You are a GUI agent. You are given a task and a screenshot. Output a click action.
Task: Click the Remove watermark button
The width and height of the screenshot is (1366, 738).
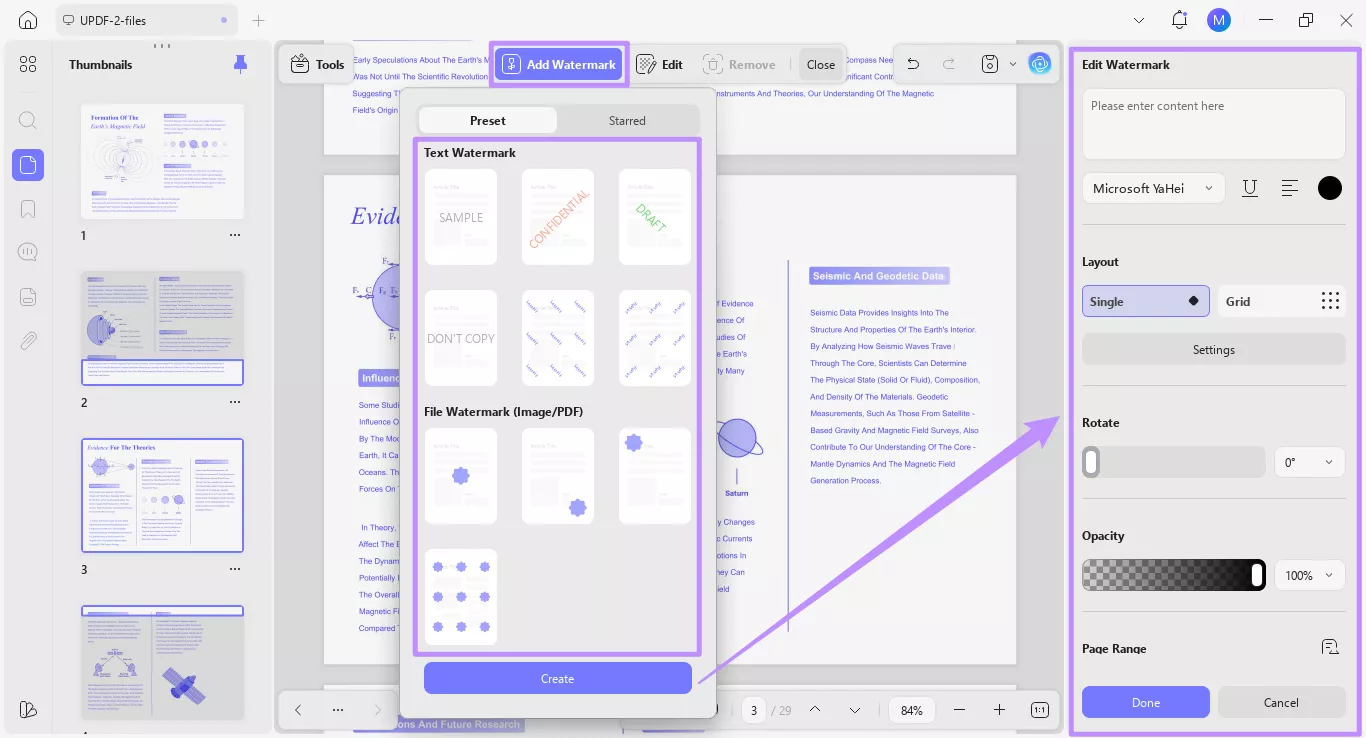click(x=740, y=64)
